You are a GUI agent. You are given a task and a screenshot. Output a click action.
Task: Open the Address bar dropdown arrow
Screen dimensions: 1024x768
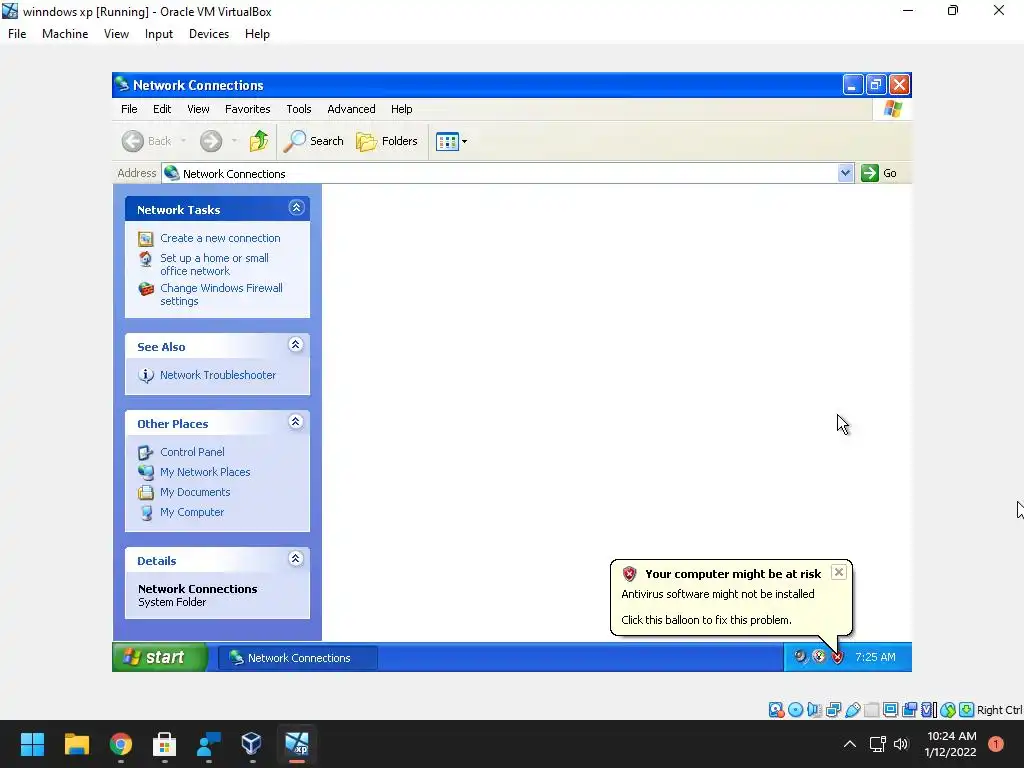(845, 173)
